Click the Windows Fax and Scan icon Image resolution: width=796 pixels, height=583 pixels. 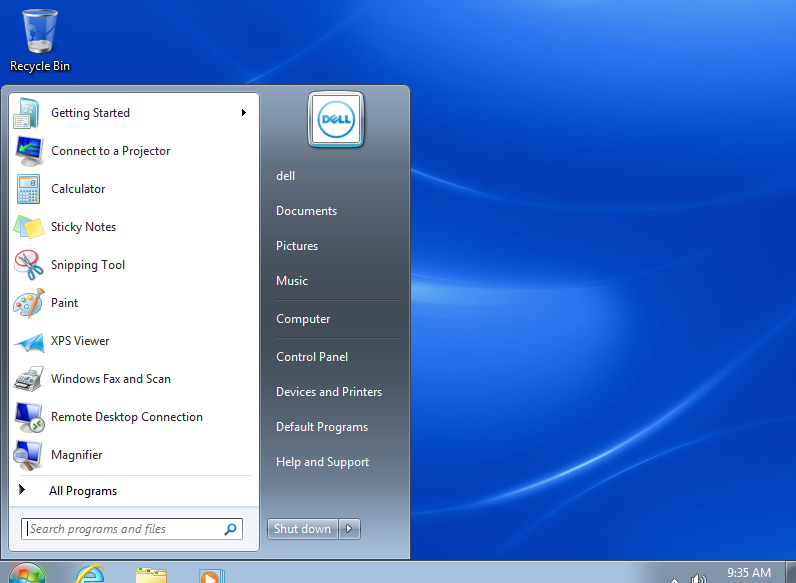28,379
